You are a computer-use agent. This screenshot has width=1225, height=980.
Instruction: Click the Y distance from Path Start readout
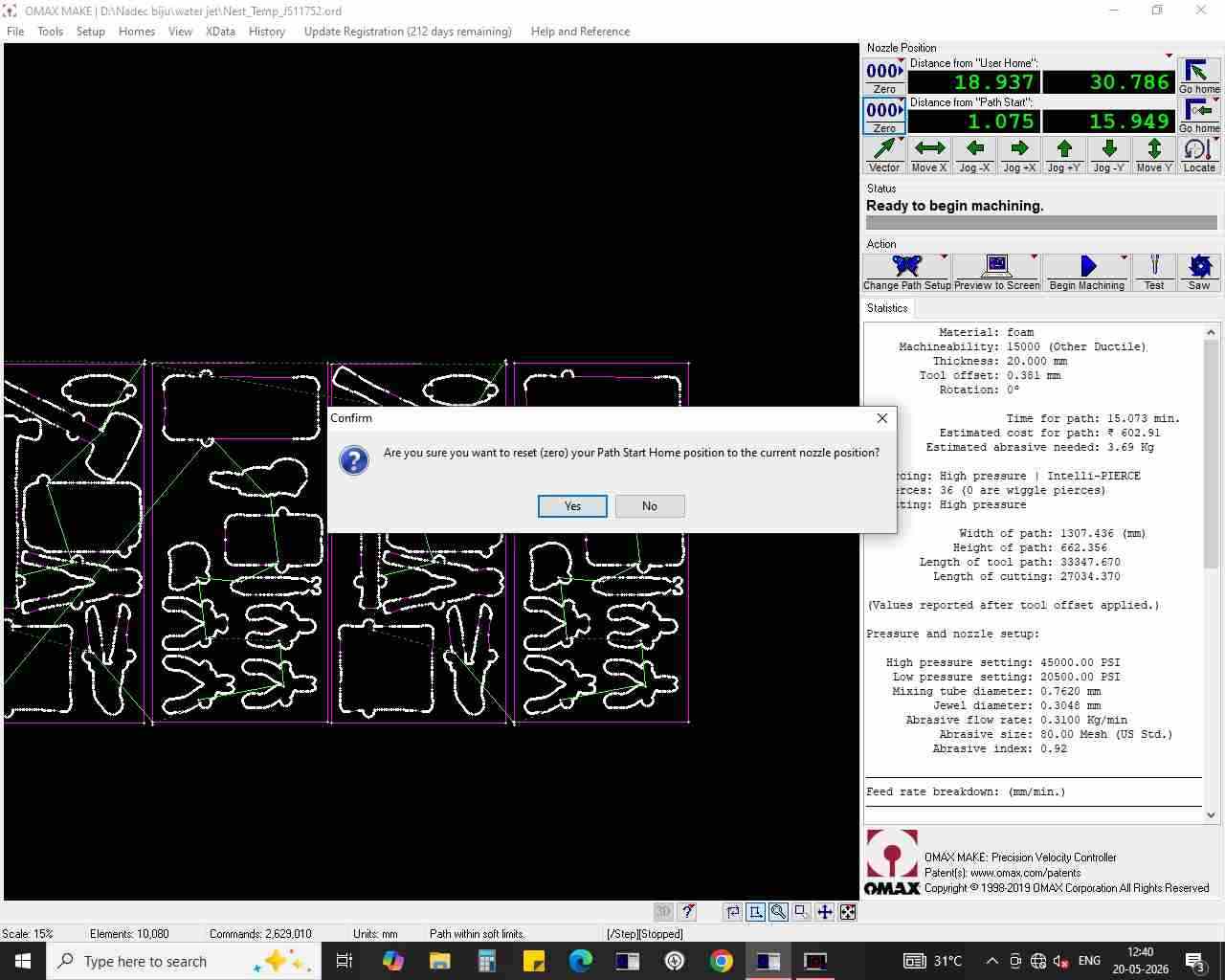pos(1108,122)
